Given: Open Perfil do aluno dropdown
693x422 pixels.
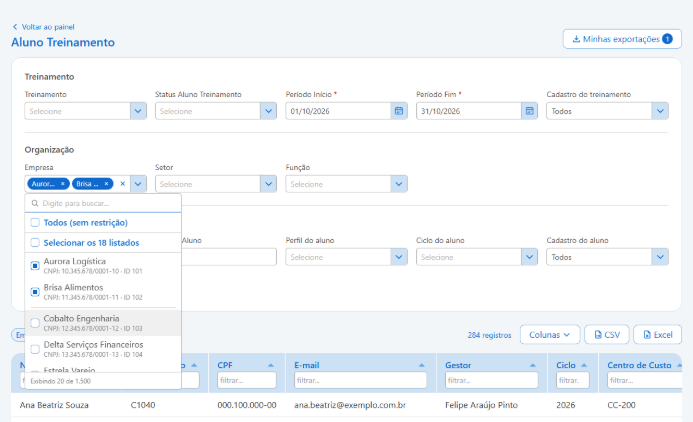Looking at the screenshot, I should 399,257.
